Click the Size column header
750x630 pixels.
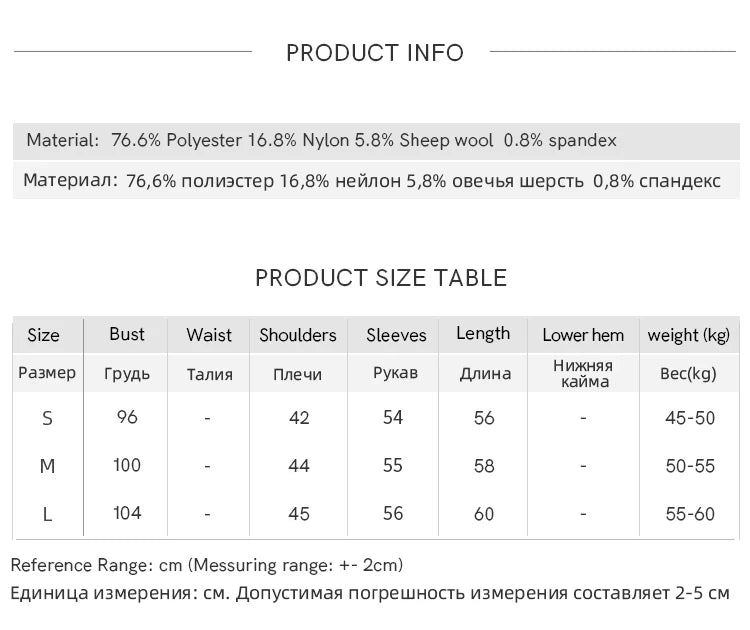coord(43,335)
